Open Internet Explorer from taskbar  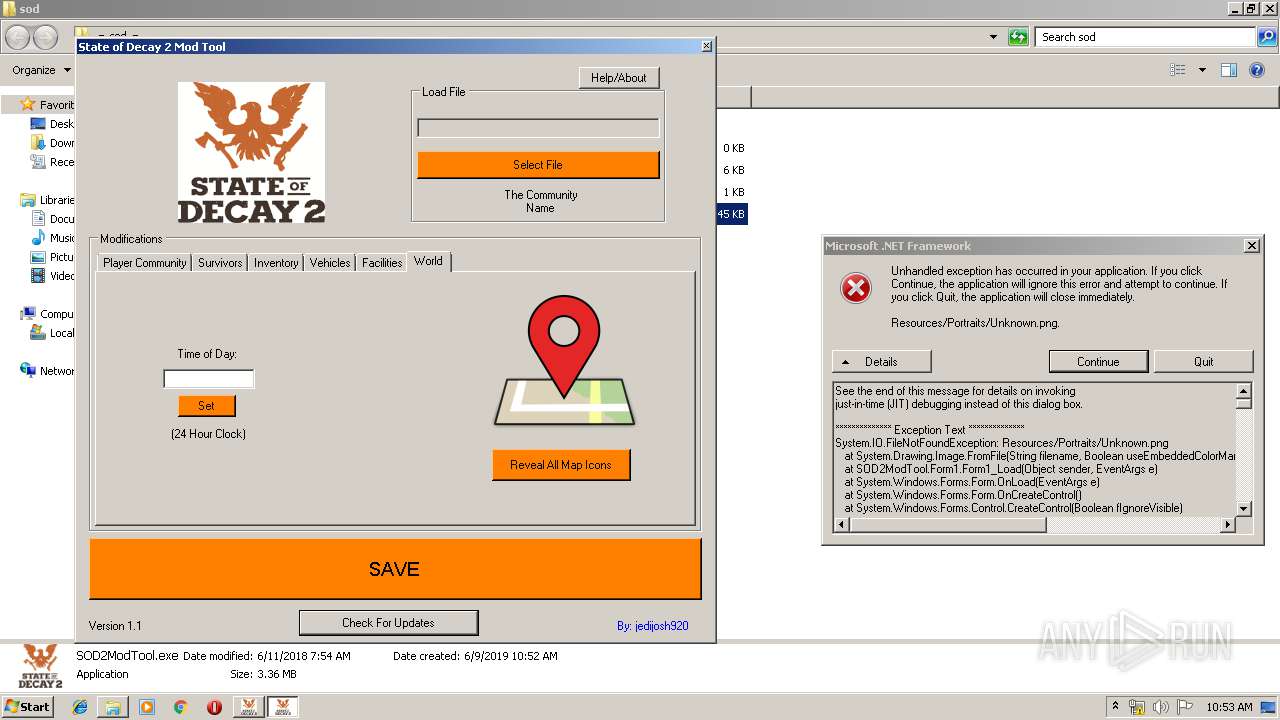pos(80,707)
